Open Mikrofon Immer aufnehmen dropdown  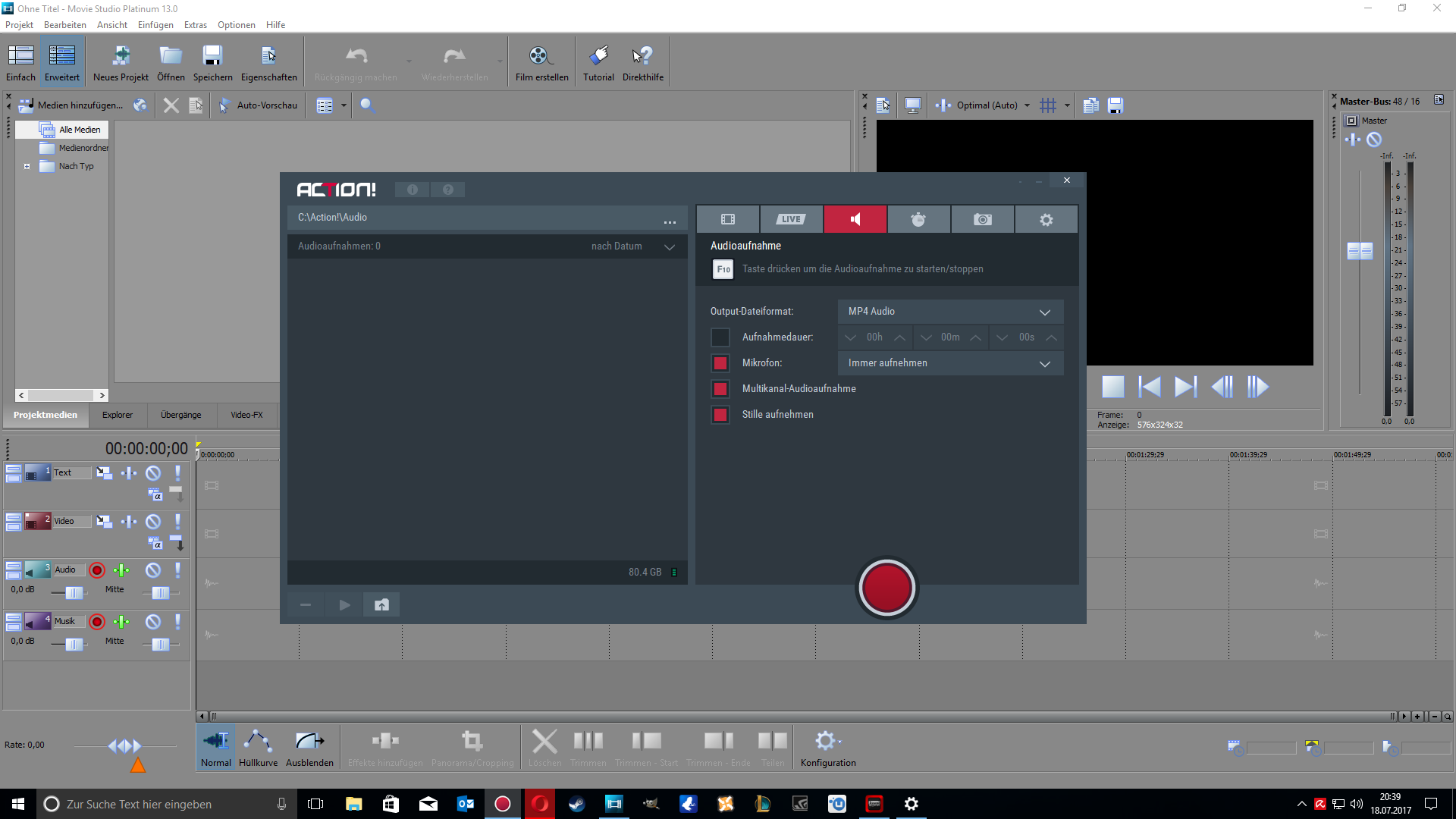[950, 363]
